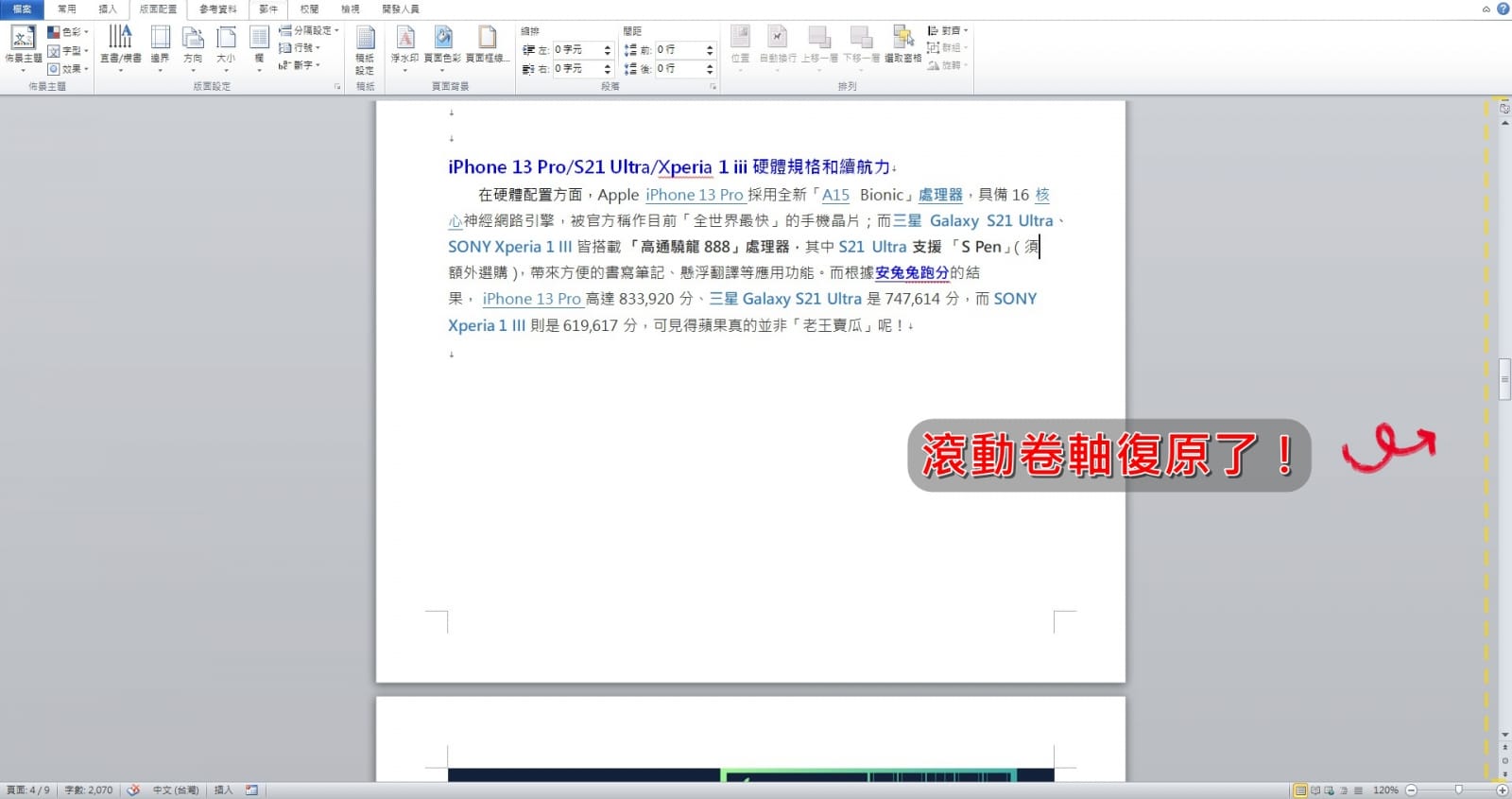The width and height of the screenshot is (1512, 799).
Task: Follow the '處理器' hyperlink after Bionic
Action: coord(940,195)
